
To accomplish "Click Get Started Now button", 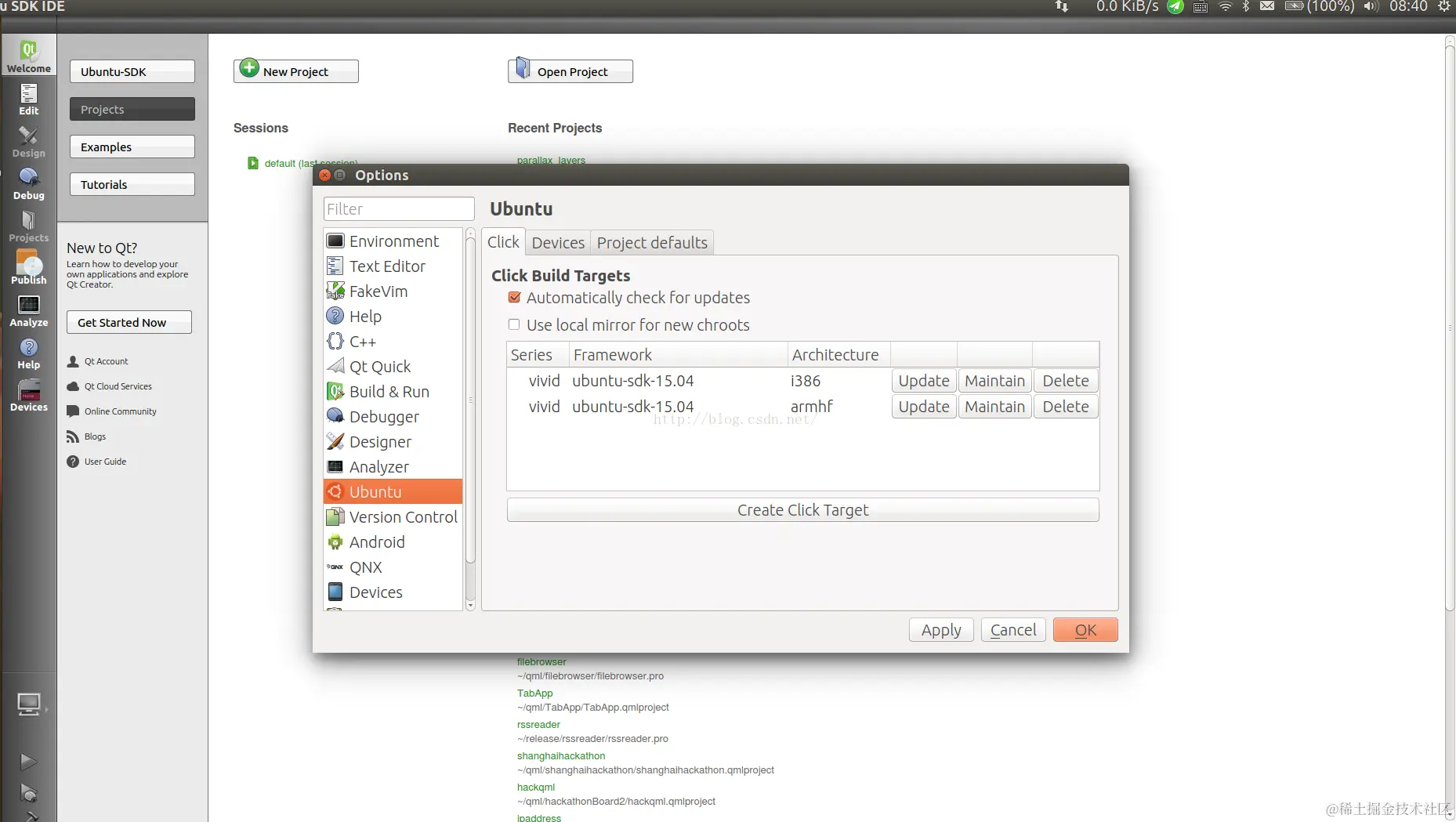I will 129,322.
